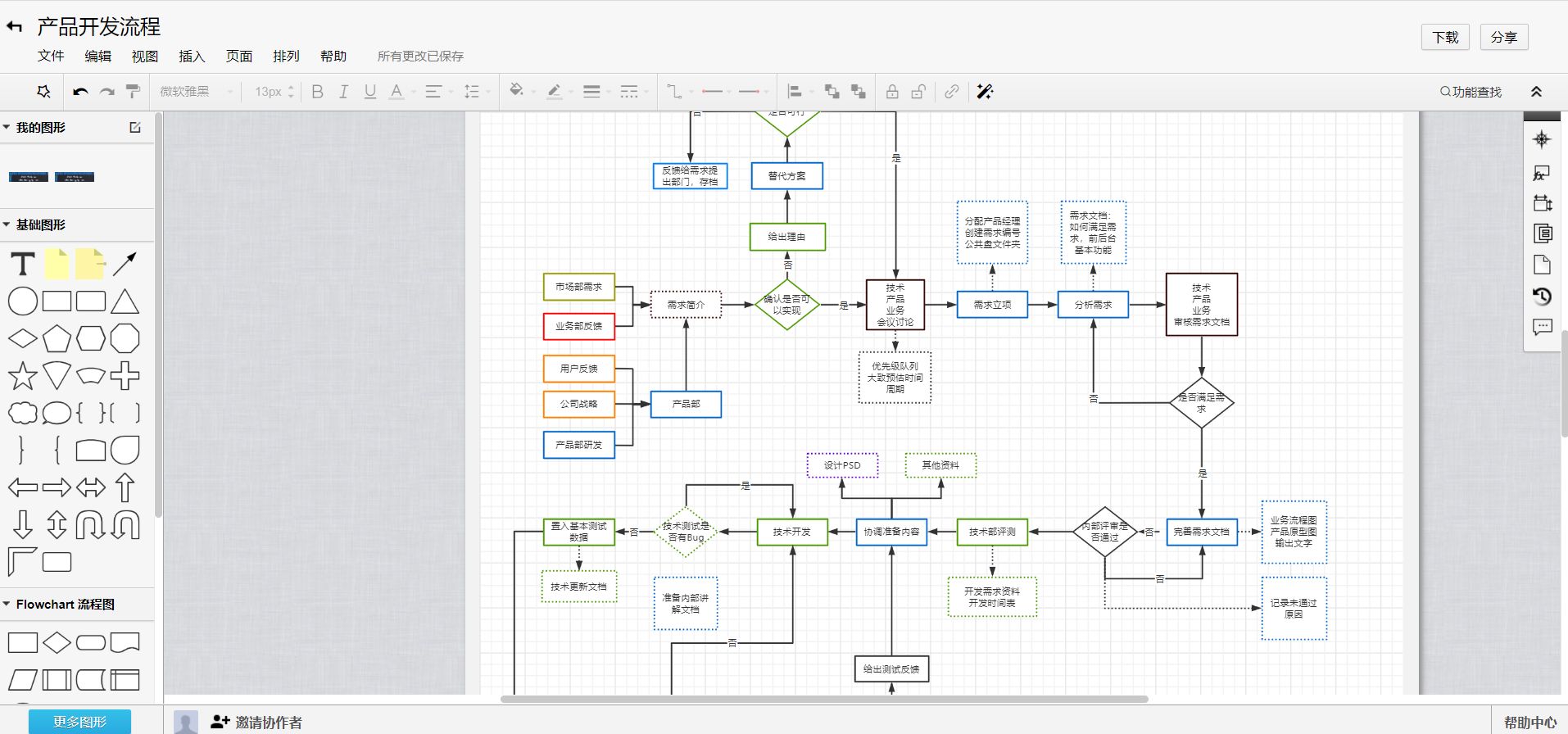Collapse the toolbar with the double chevron

(x=1536, y=92)
